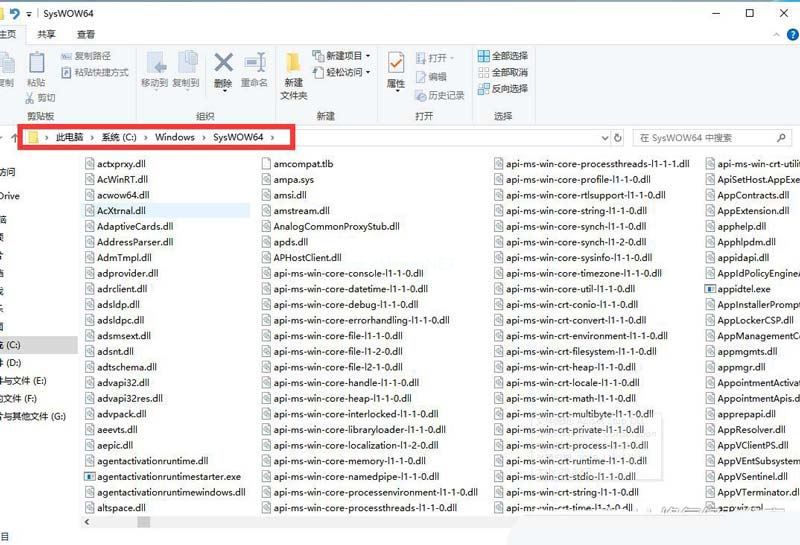Image resolution: width=800 pixels, height=545 pixels.
Task: Switch to the View ribbon tab
Action: click(86, 34)
